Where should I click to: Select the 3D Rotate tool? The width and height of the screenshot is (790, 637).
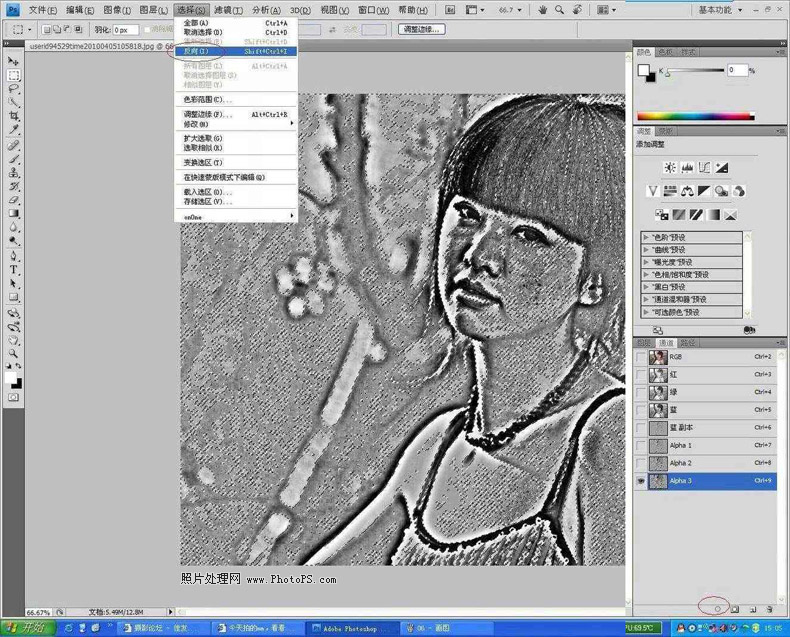click(14, 313)
